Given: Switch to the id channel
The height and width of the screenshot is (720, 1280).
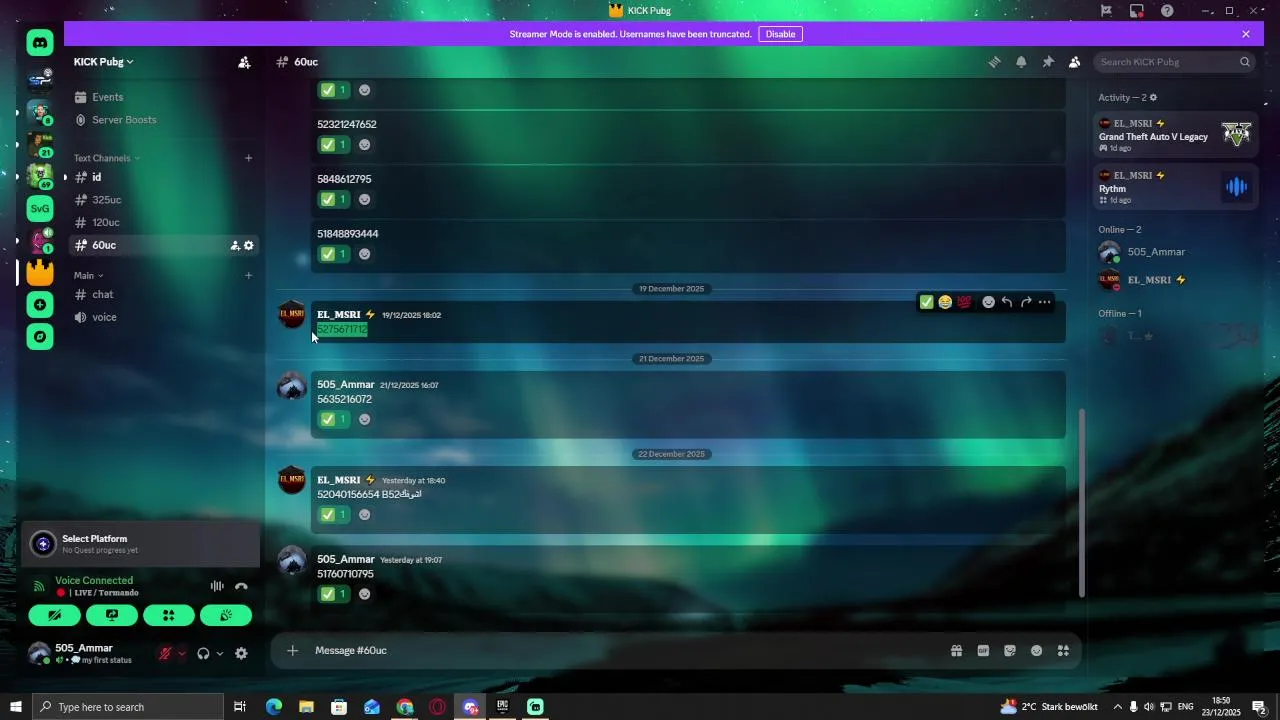Looking at the screenshot, I should pos(165,177).
